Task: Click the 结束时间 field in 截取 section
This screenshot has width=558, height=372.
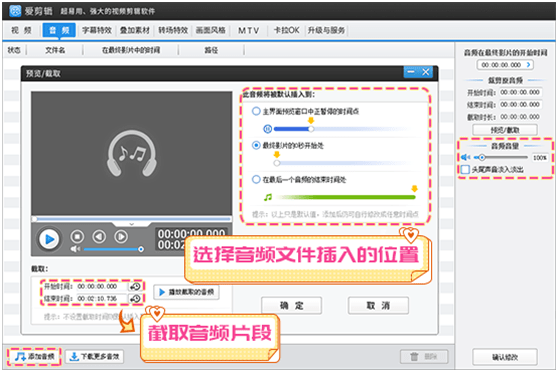Action: click(x=102, y=299)
